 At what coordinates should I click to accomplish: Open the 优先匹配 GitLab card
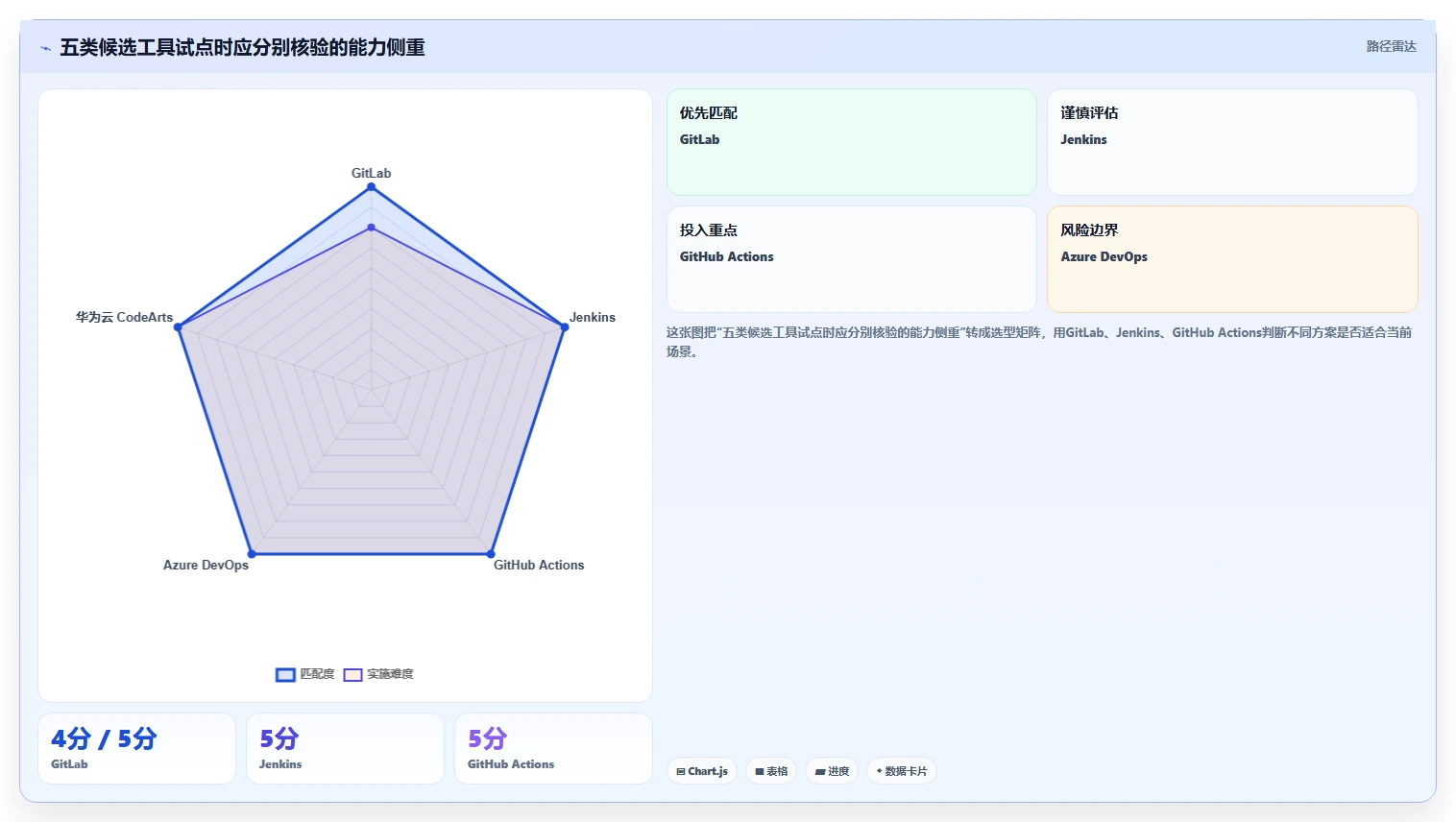click(852, 142)
